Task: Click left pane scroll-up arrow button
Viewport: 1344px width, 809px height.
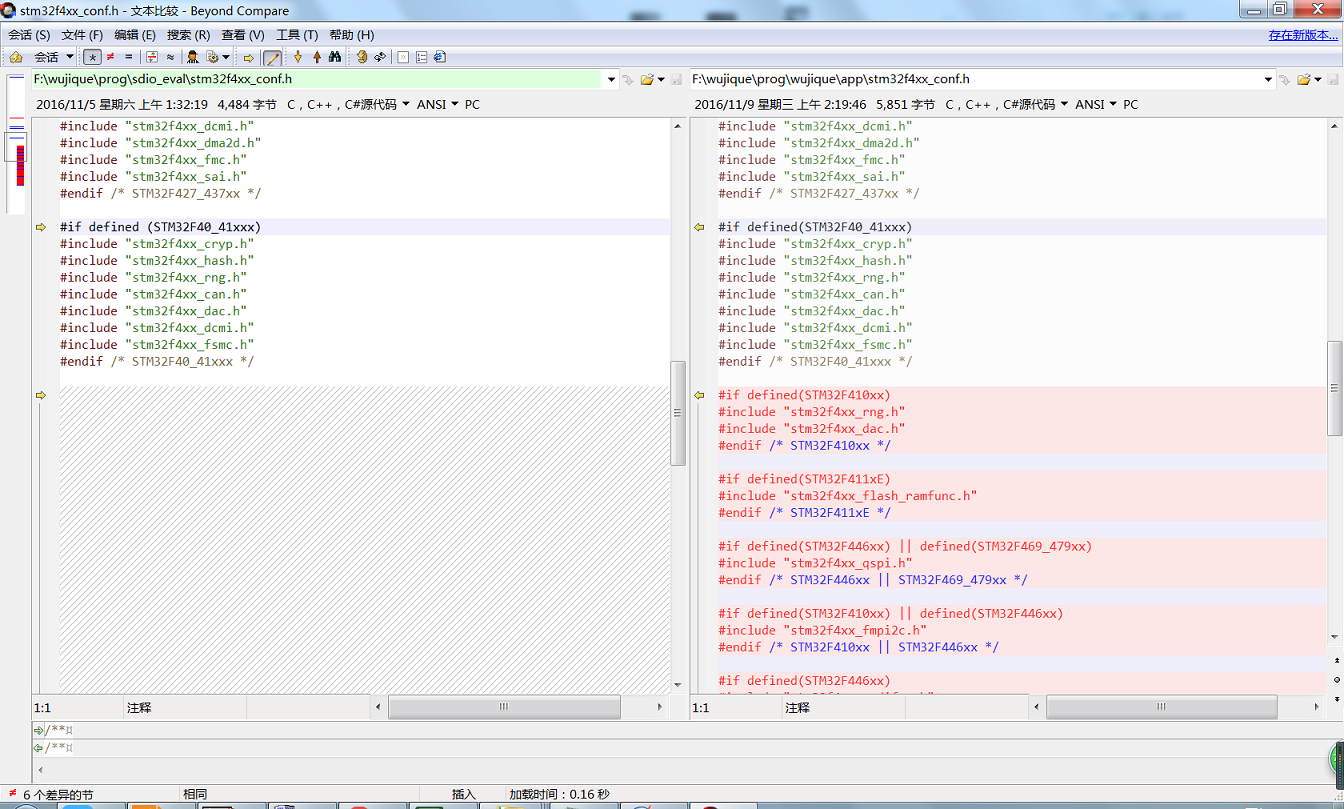Action: coord(678,126)
